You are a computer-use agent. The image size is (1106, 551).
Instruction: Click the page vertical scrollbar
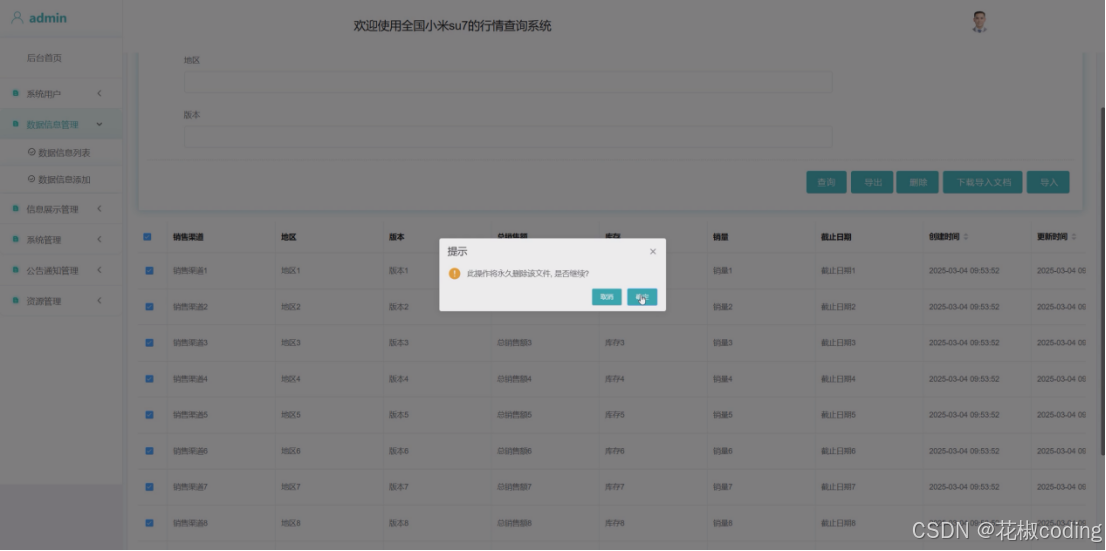tap(1101, 282)
